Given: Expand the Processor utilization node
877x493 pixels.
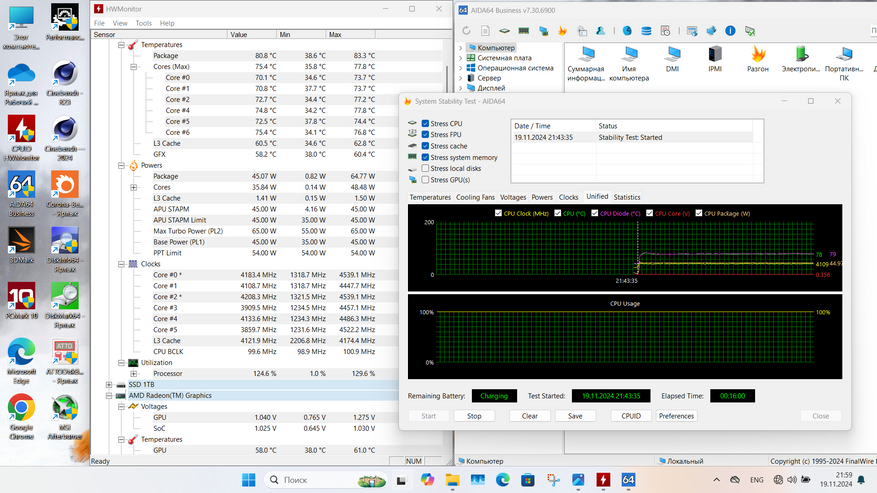Looking at the screenshot, I should point(134,373).
